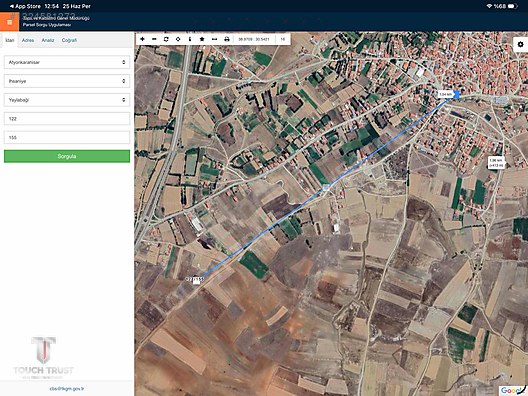Activate the distance measure tool
The height and width of the screenshot is (396, 528).
[x=214, y=39]
